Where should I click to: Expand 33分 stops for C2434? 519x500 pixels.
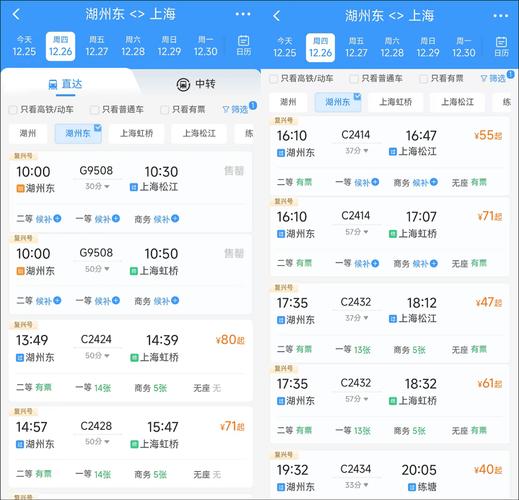coord(357,485)
